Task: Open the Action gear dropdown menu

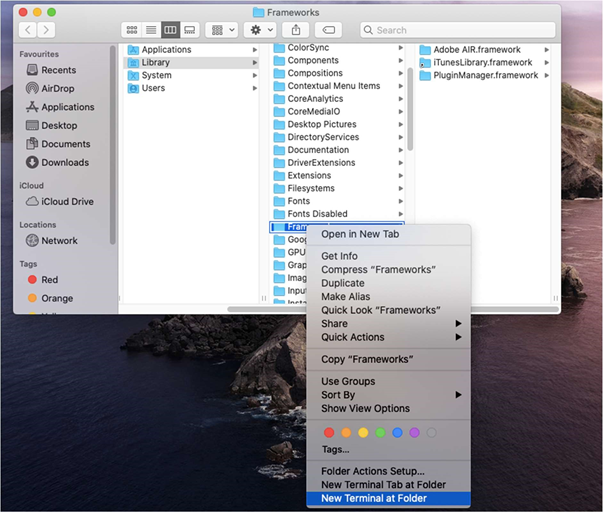Action: [x=259, y=30]
